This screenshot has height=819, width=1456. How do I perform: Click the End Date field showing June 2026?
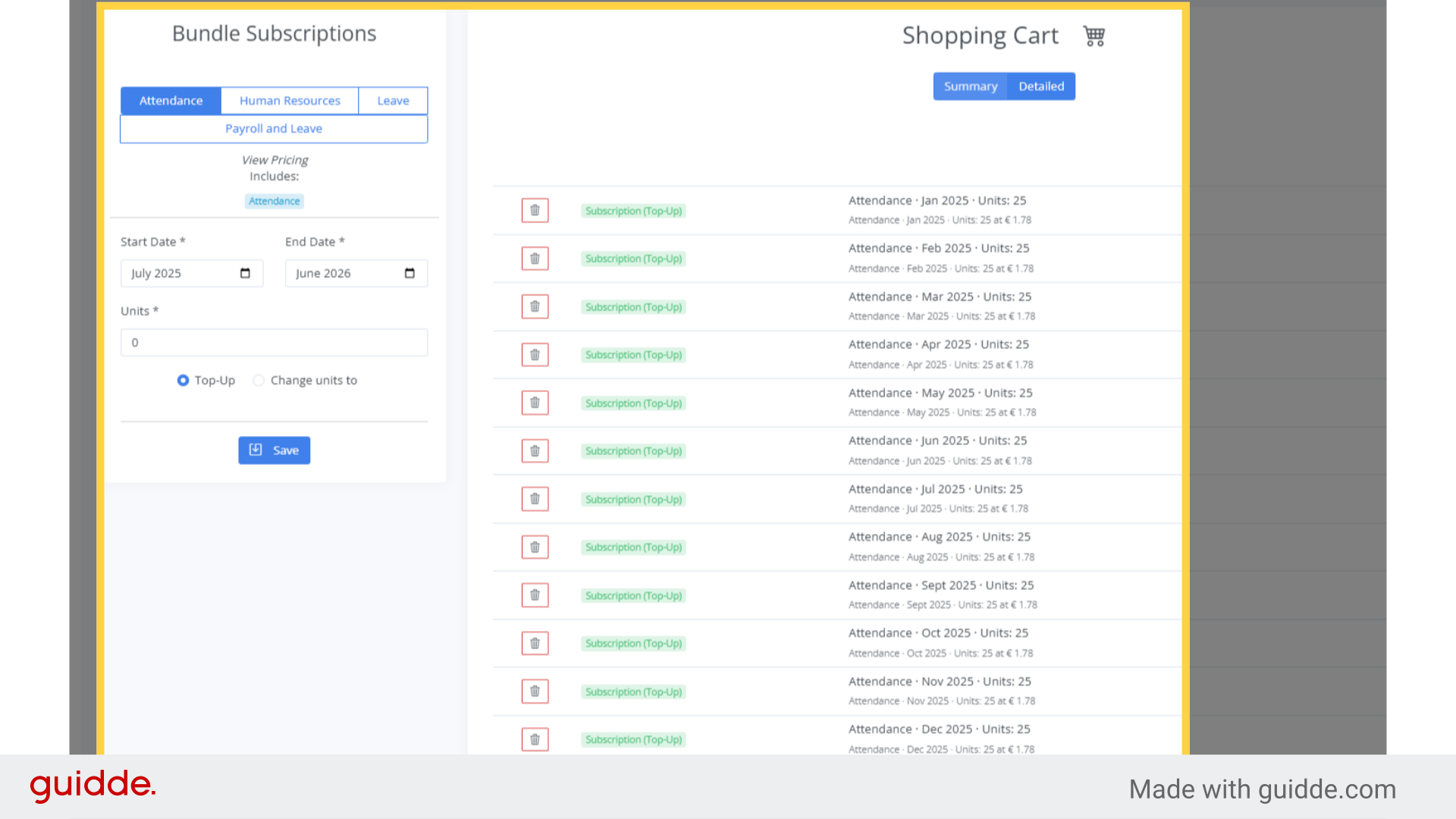[x=356, y=273]
